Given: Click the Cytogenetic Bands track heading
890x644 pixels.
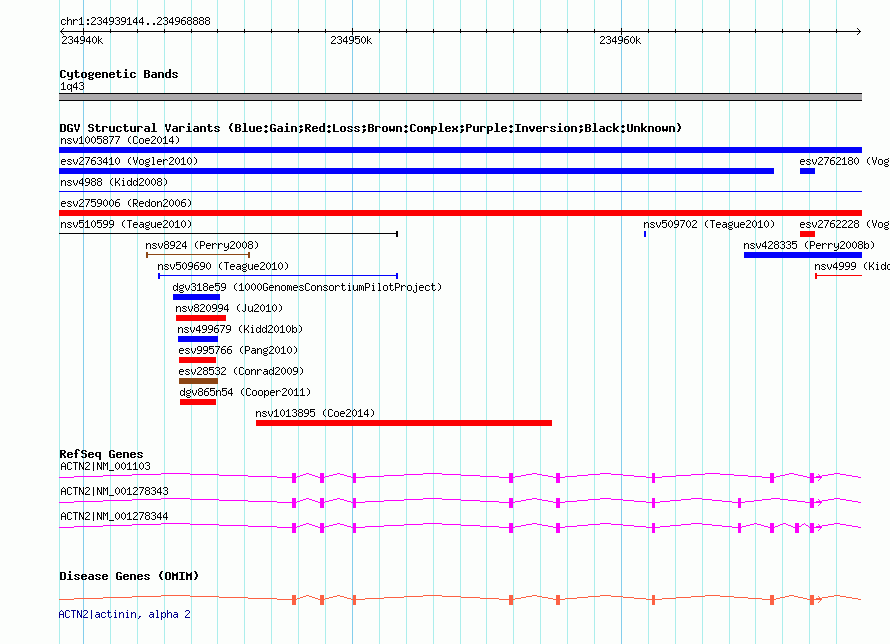Looking at the screenshot, I should coord(119,74).
